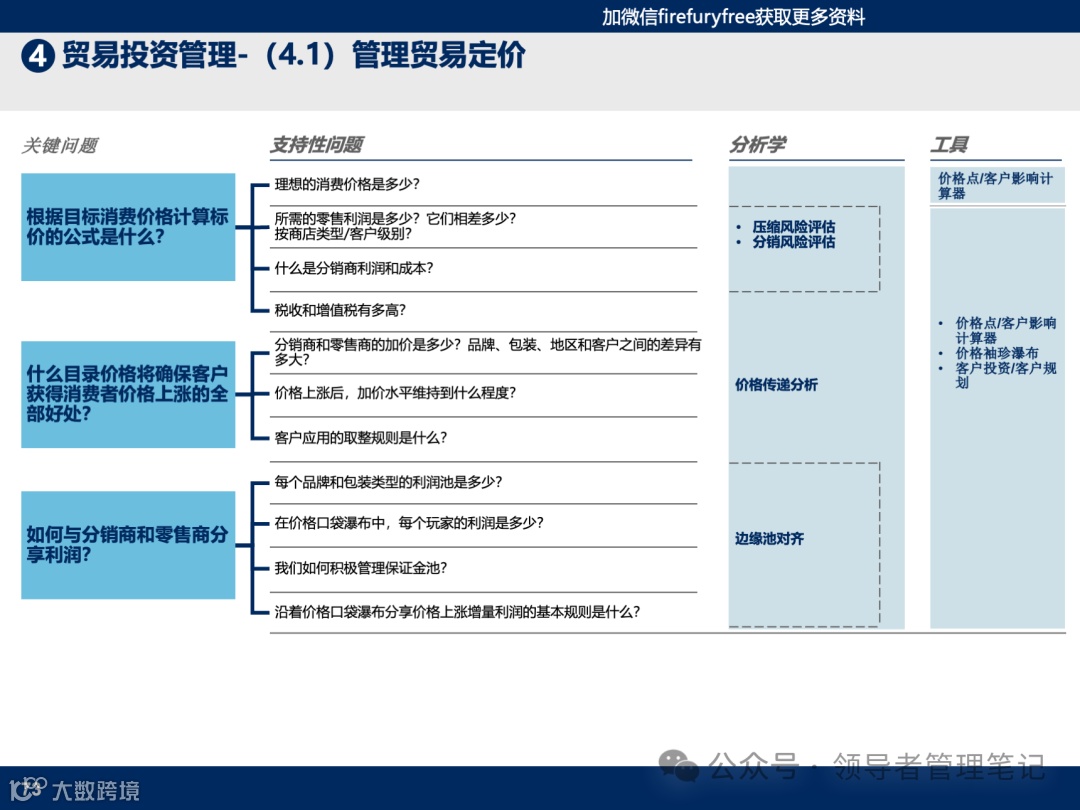
Task: Select the line 按商店类型/客户级别?
Action: [x=343, y=233]
